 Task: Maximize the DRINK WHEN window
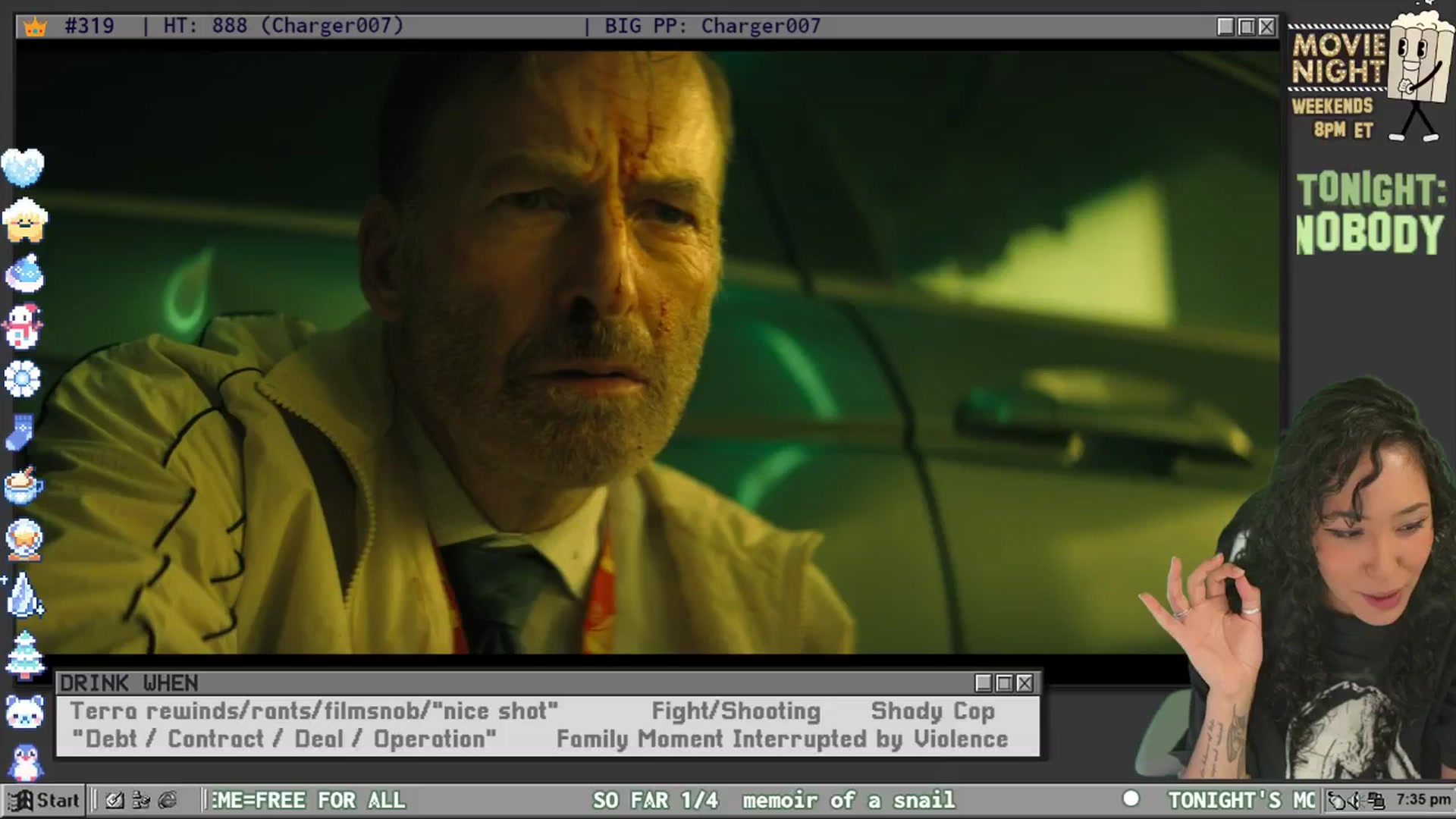tap(1004, 683)
